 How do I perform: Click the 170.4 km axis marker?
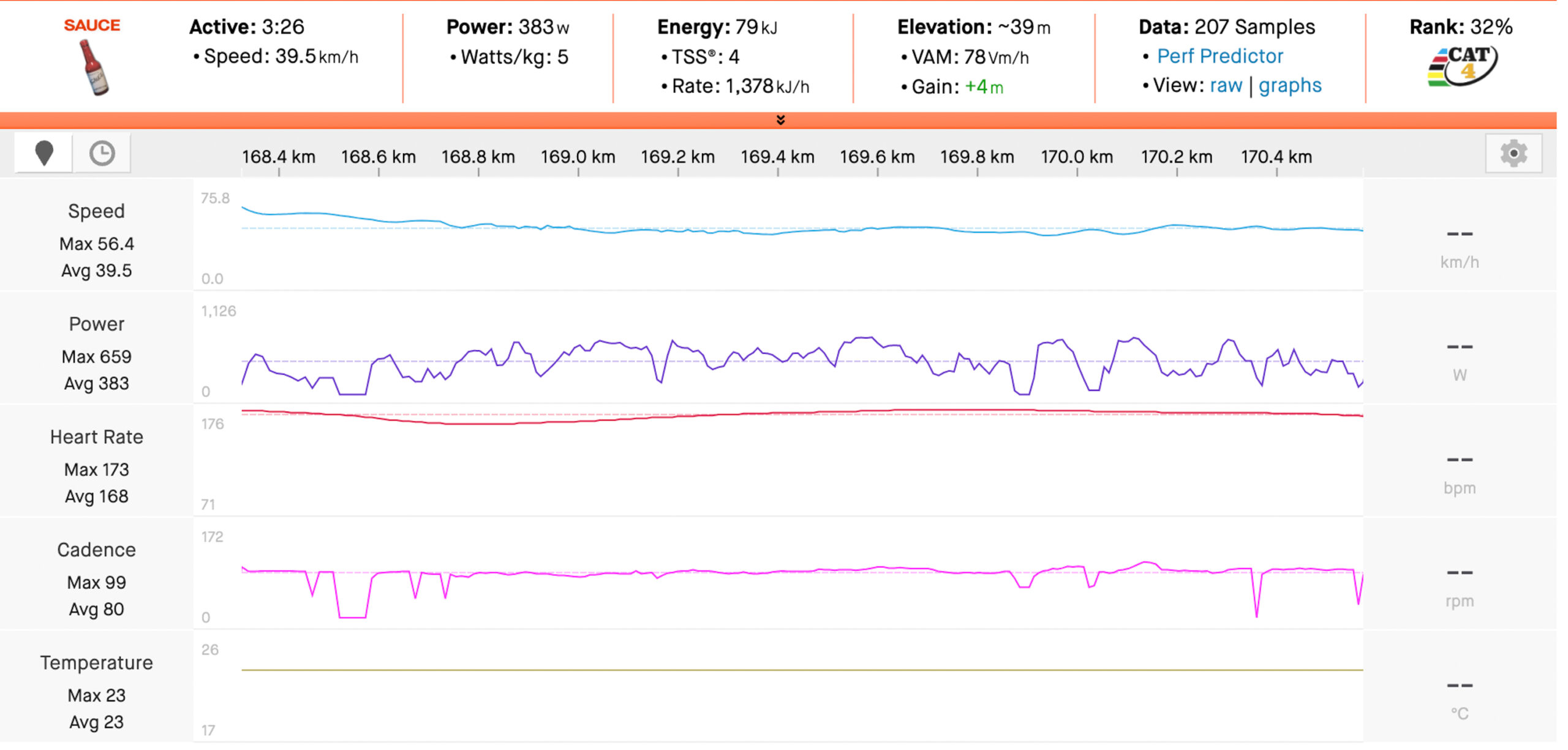[1276, 157]
